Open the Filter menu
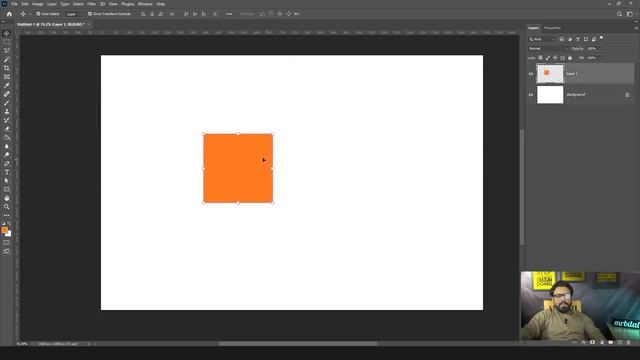The width and height of the screenshot is (640, 360). point(91,4)
